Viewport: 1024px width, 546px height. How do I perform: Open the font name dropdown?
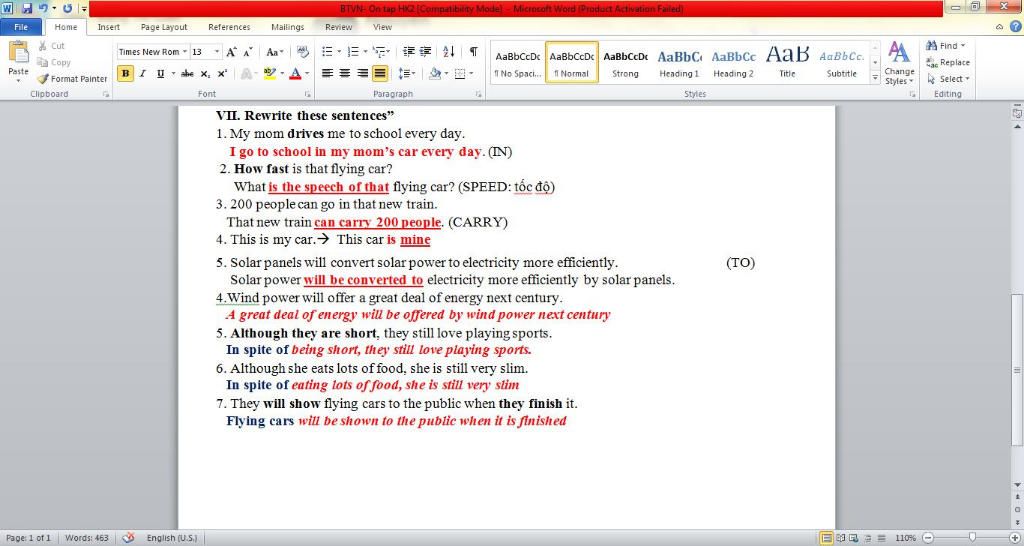click(x=185, y=52)
